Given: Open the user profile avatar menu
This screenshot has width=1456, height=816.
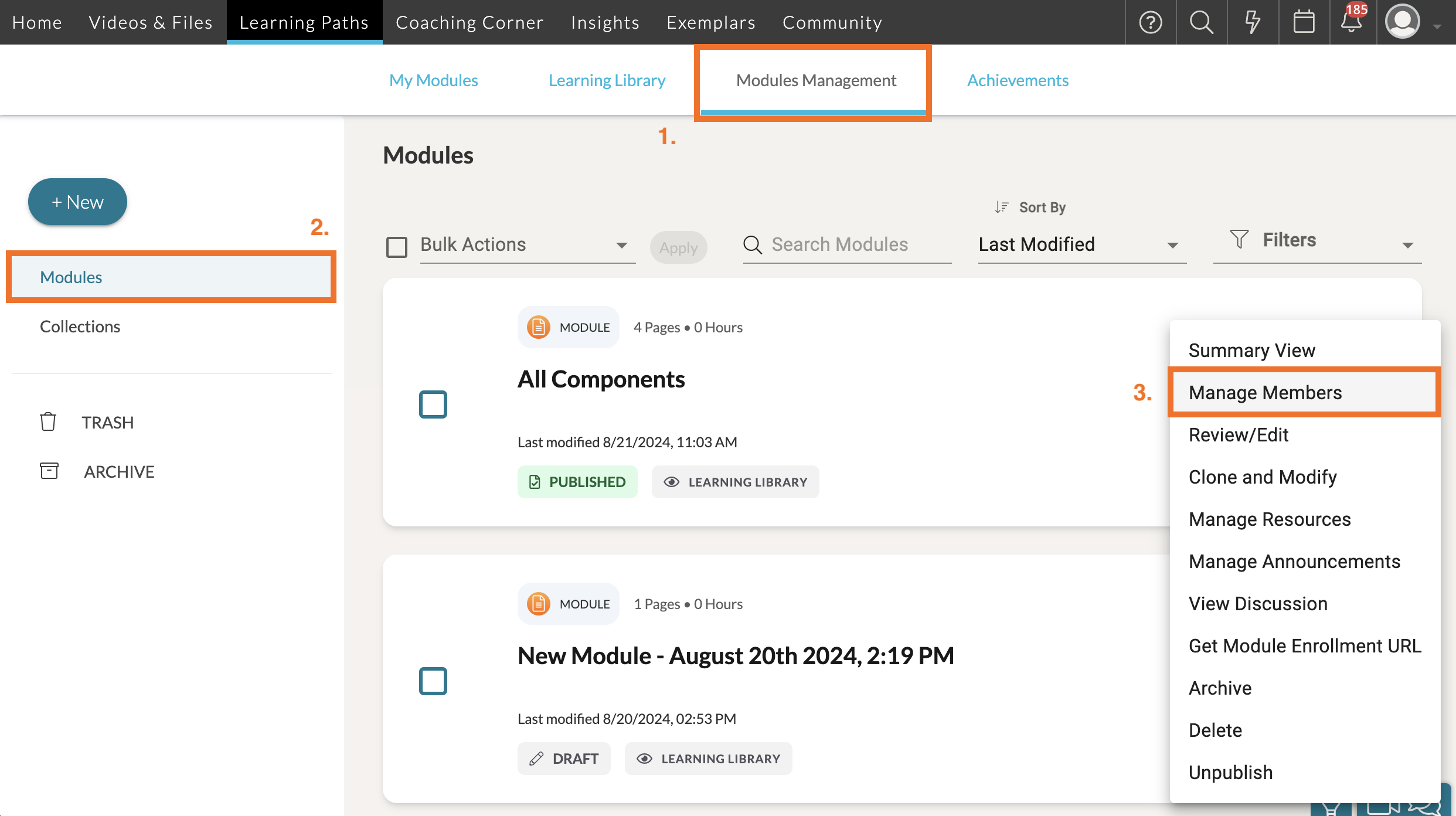Looking at the screenshot, I should coord(1403,22).
